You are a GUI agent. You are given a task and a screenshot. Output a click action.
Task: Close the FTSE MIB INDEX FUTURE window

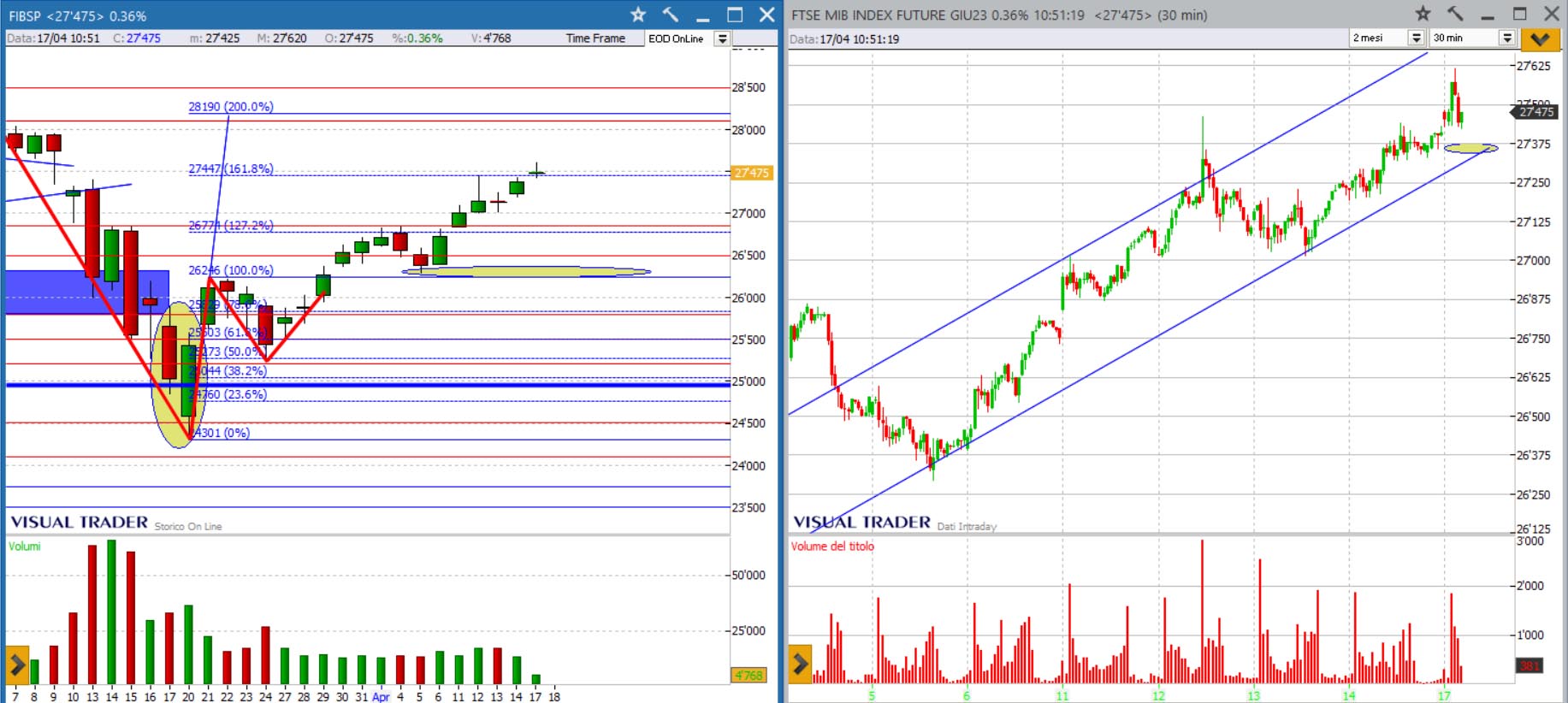pos(1552,14)
